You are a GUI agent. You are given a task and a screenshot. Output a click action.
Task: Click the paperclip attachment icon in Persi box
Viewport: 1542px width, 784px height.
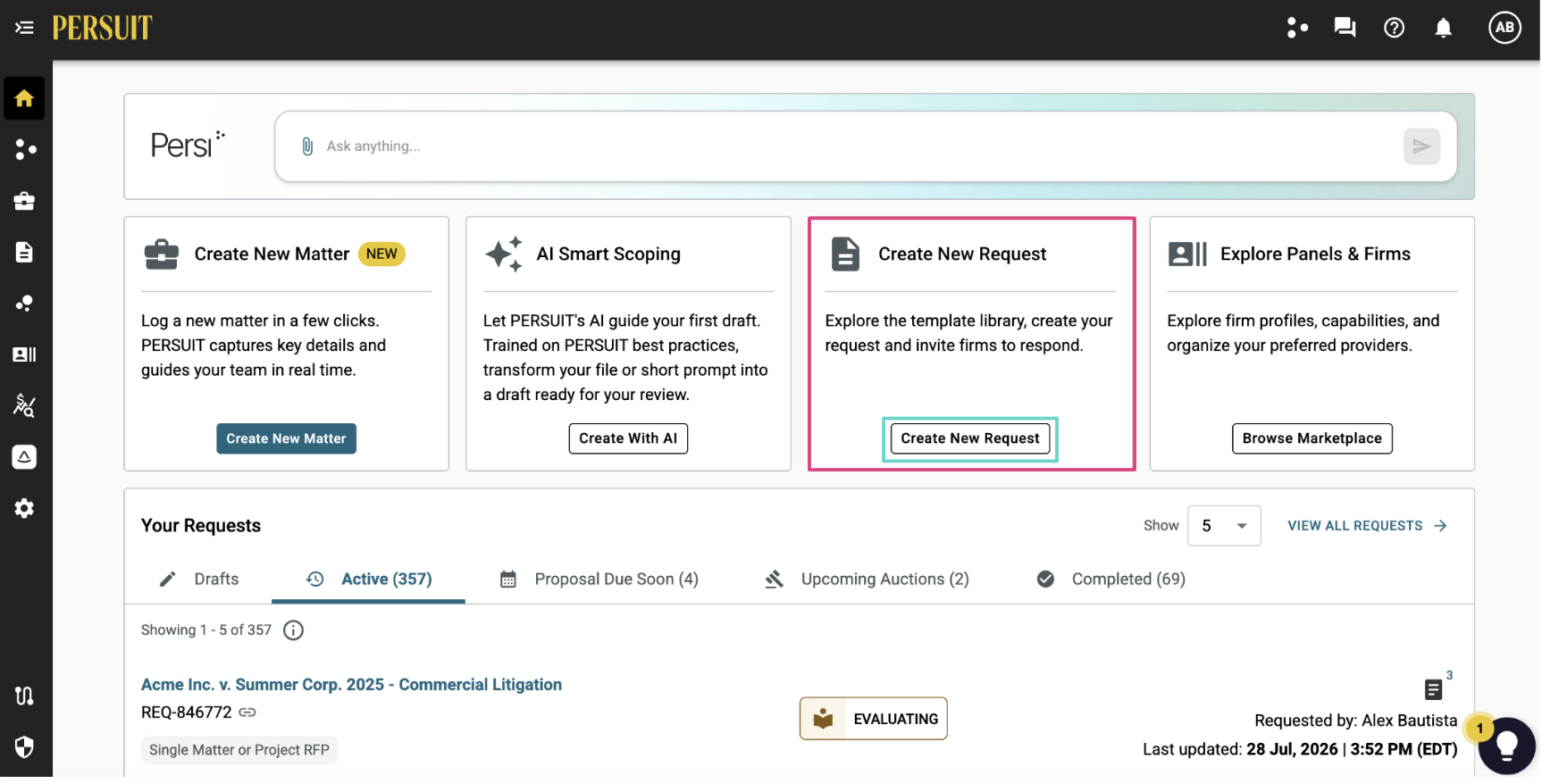[x=307, y=146]
